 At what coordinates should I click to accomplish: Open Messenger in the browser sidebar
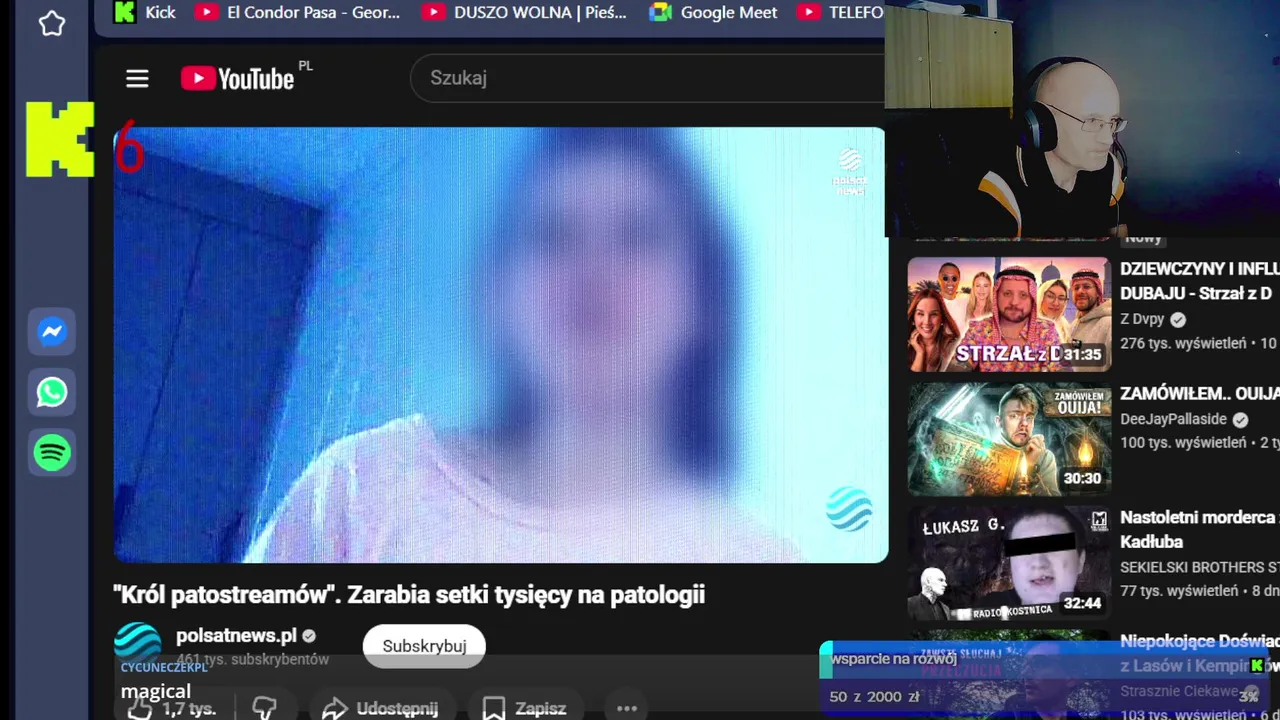click(x=52, y=332)
